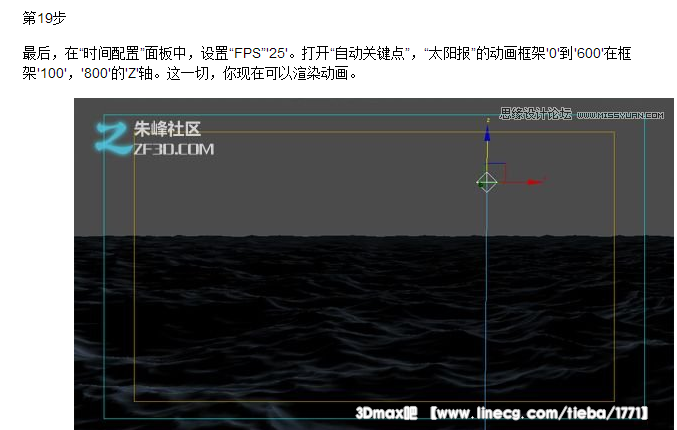Viewport: 677px width, 430px height.
Task: Click the XZ plane handle of the move gizmo
Action: pyautogui.click(x=497, y=172)
